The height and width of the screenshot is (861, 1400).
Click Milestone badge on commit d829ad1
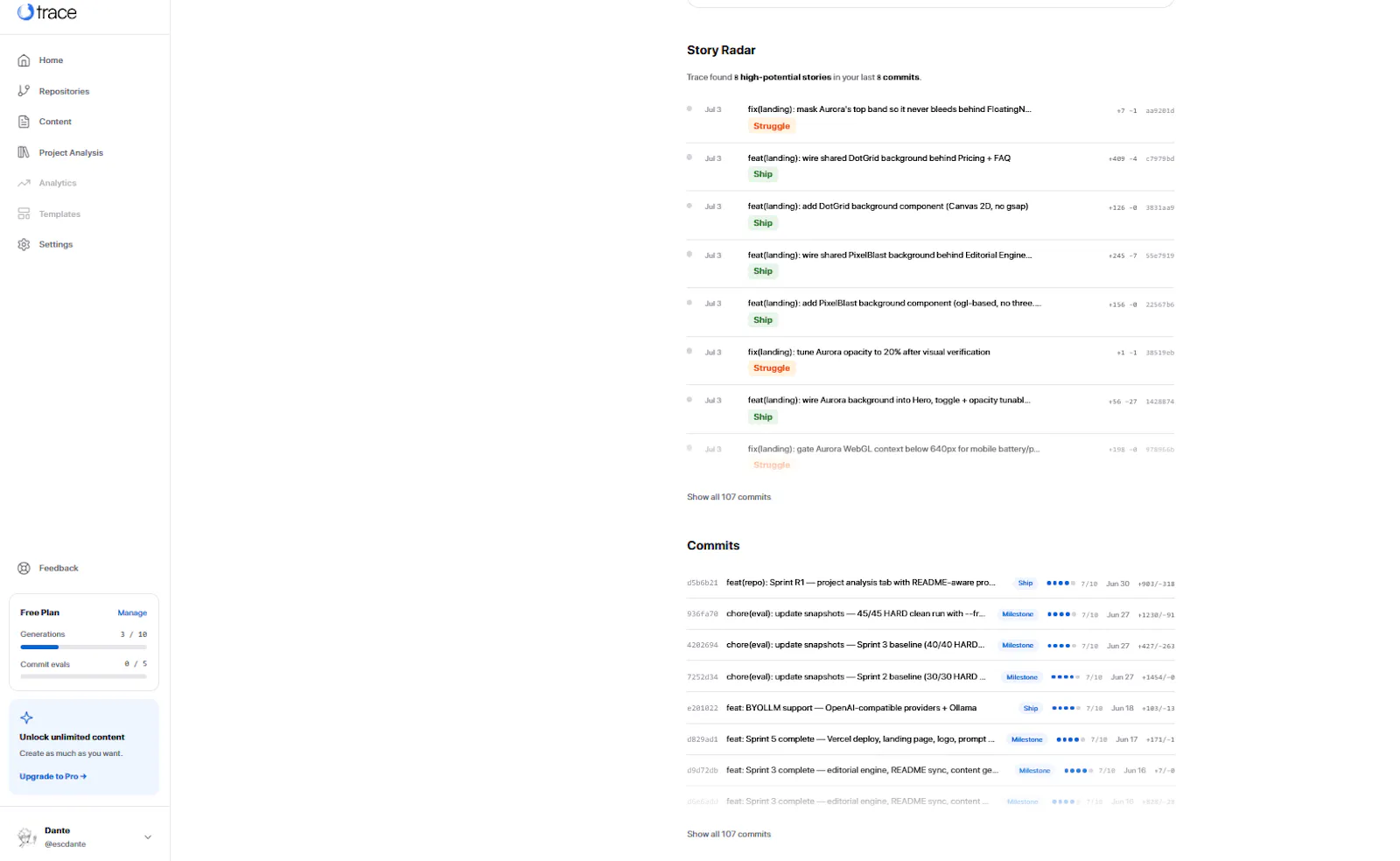(1027, 739)
